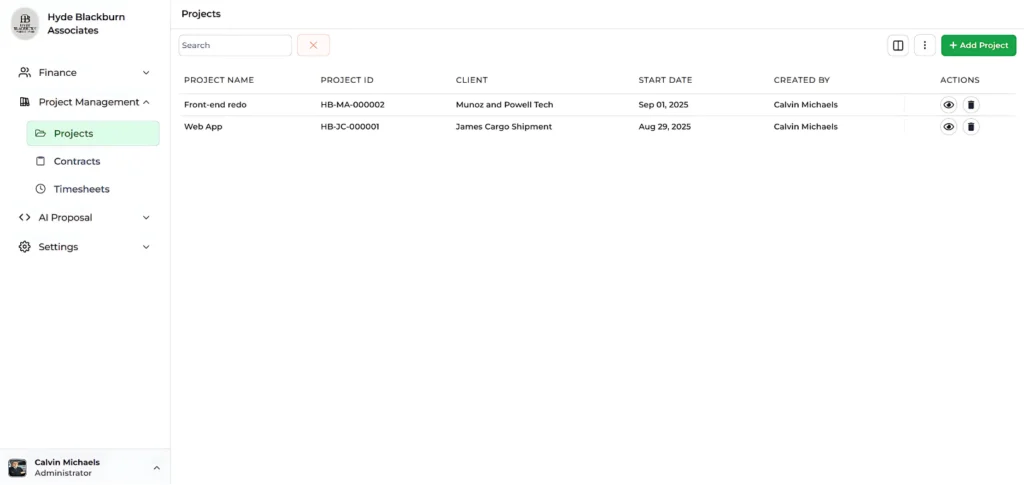Click the Add Project button

click(x=978, y=45)
